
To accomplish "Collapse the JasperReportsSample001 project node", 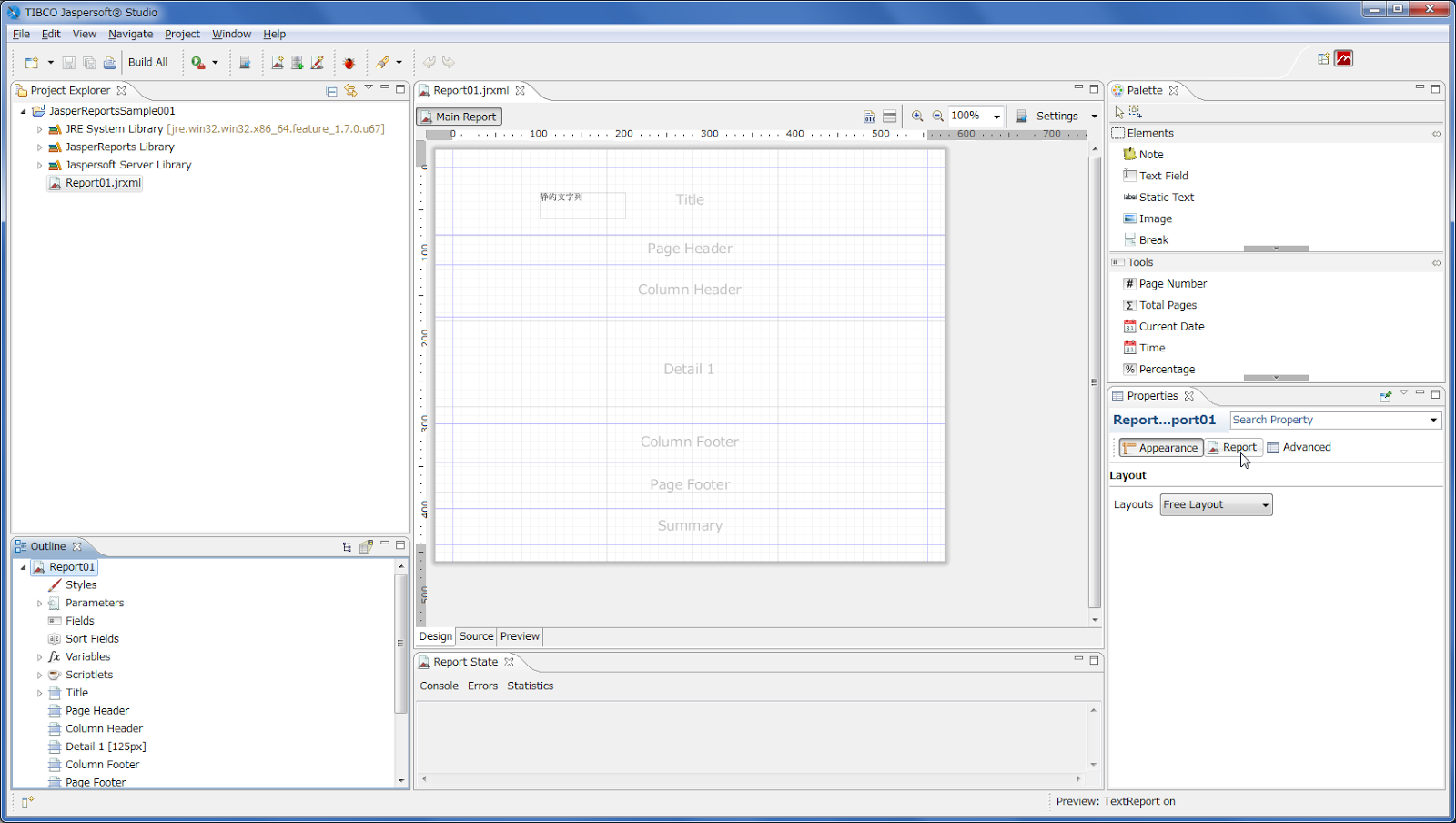I will (23, 111).
